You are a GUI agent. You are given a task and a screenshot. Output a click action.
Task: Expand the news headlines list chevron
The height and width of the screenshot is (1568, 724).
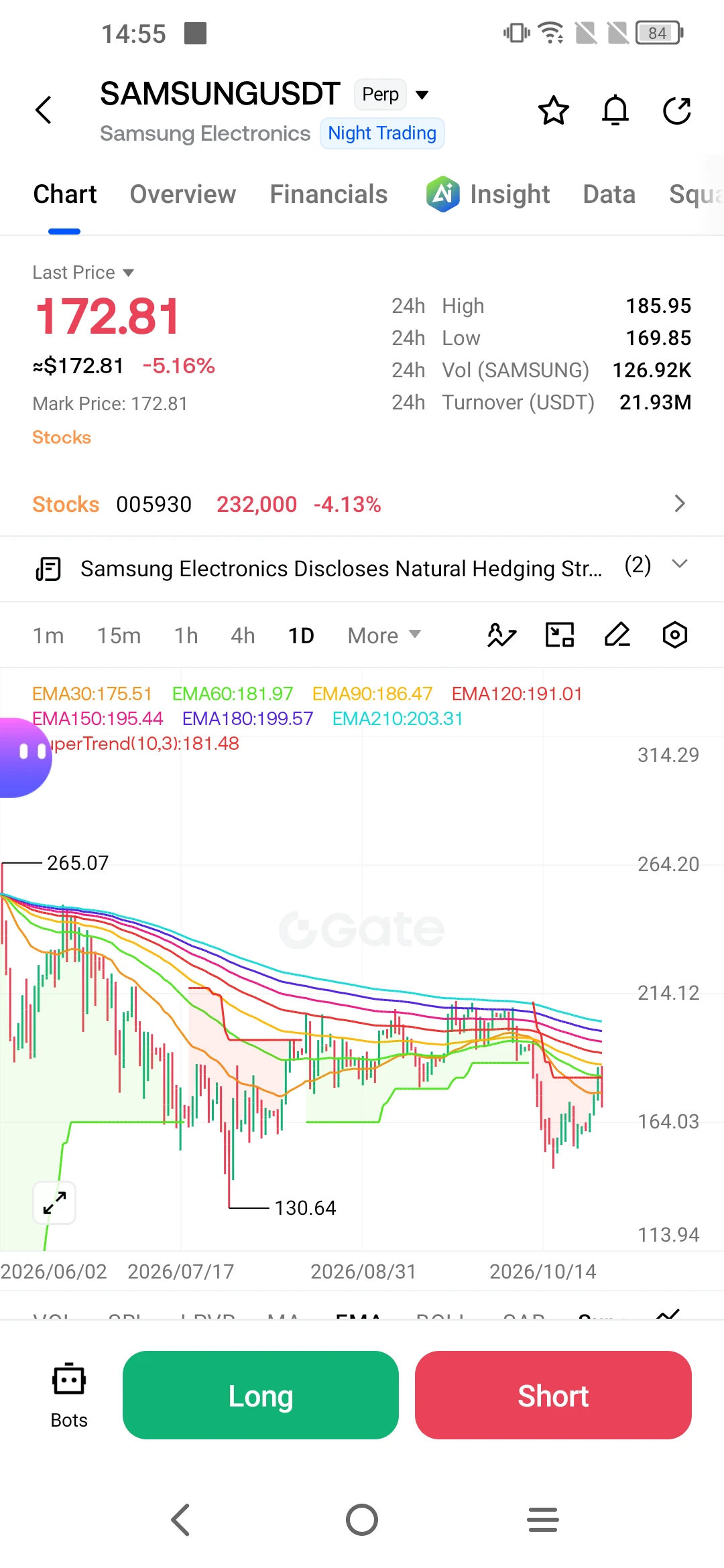[x=680, y=564]
